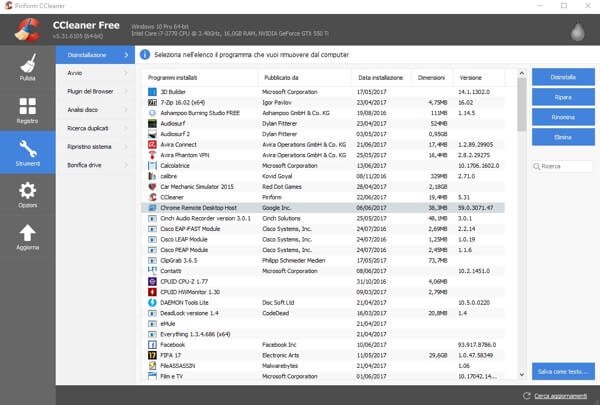Open the Avvio startup tab
Image resolution: width=600 pixels, height=405 pixels.
tap(95, 73)
